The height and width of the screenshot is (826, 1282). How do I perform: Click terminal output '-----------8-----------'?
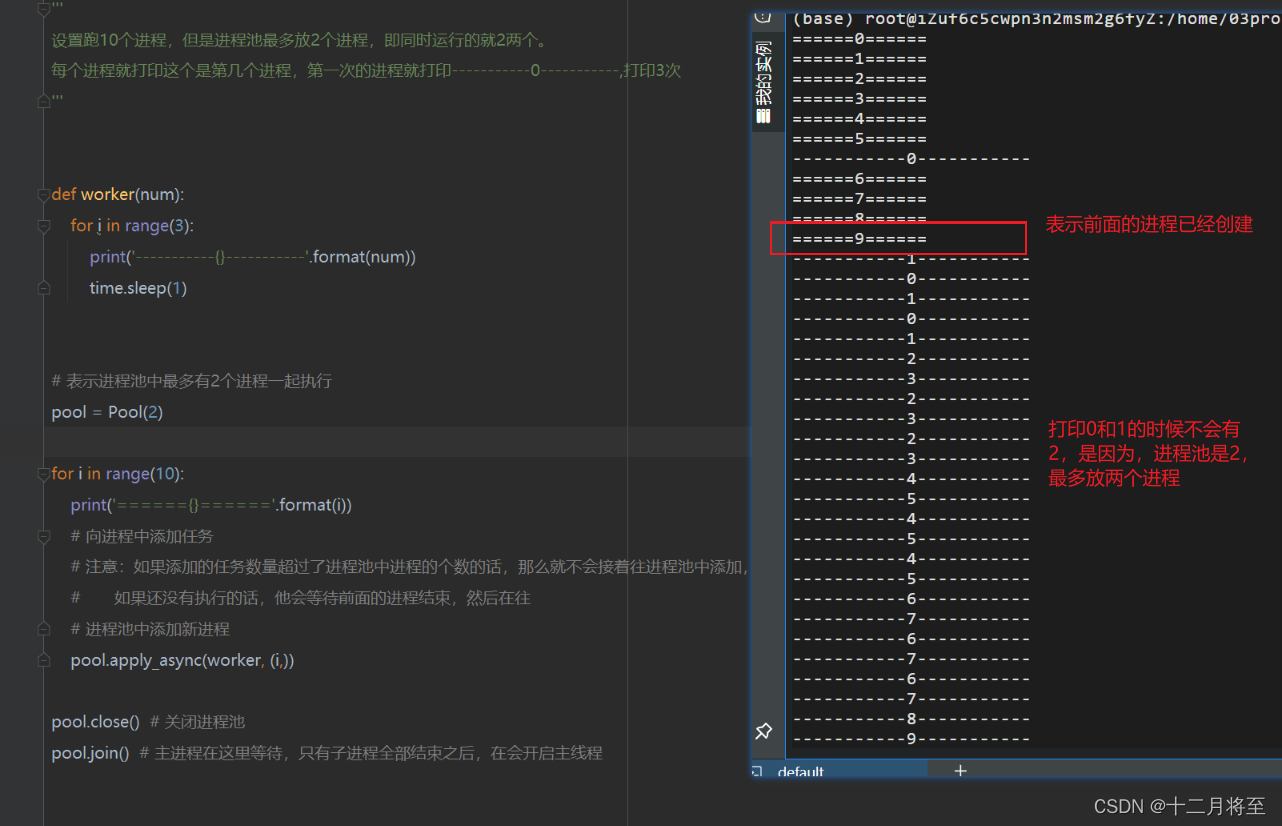[911, 719]
